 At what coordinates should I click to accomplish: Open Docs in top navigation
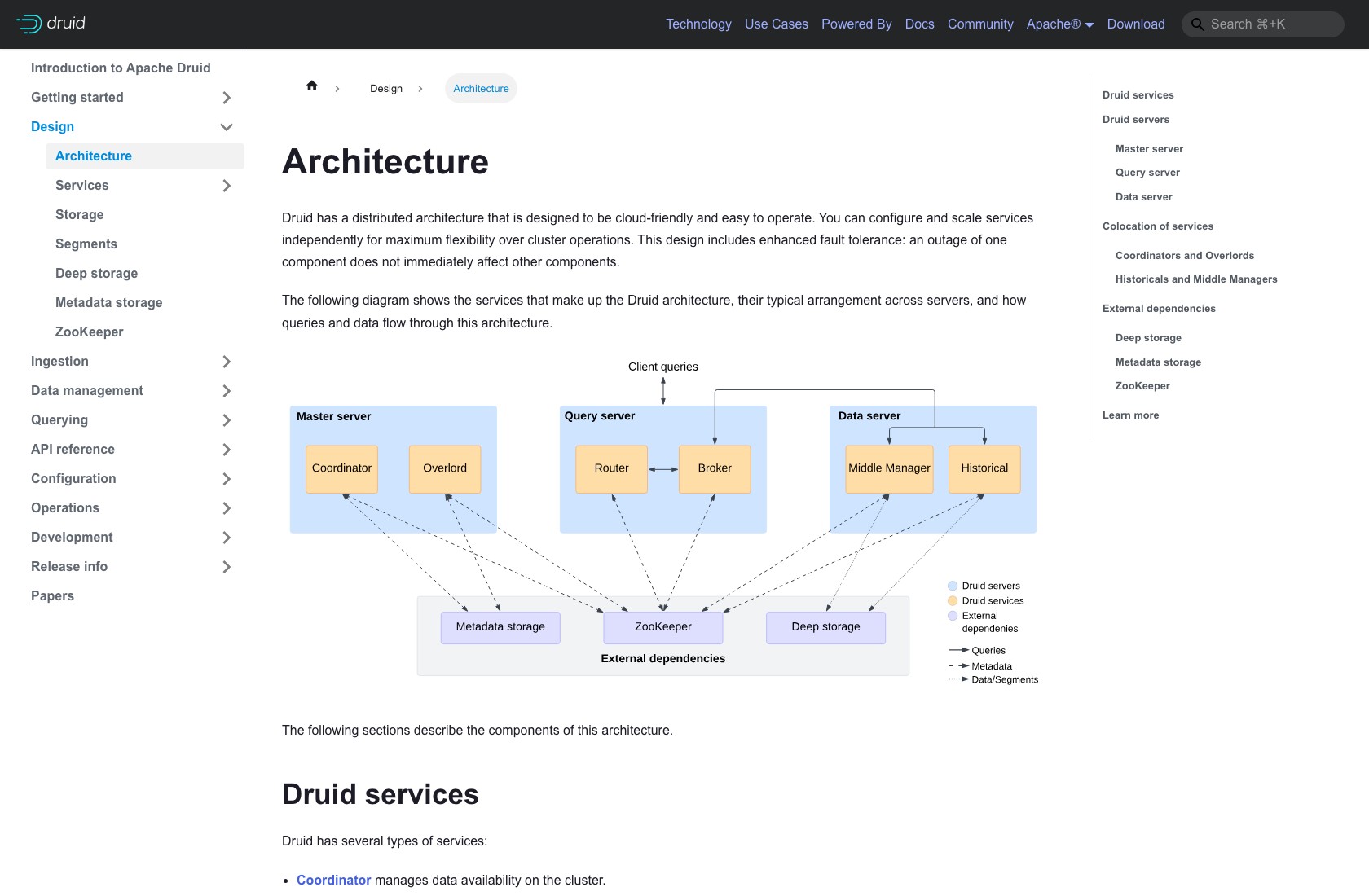[920, 24]
